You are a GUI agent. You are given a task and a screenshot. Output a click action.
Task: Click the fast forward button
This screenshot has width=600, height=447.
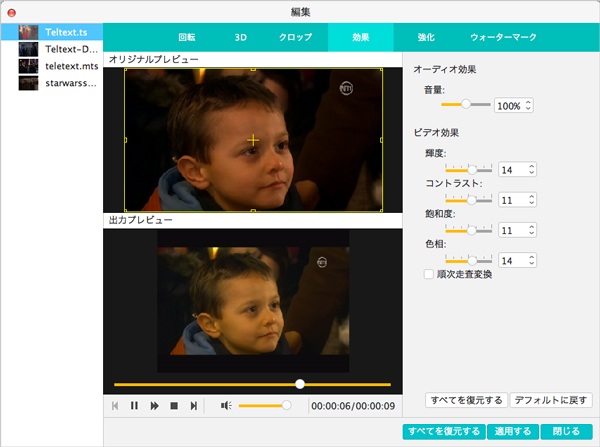[x=155, y=406]
